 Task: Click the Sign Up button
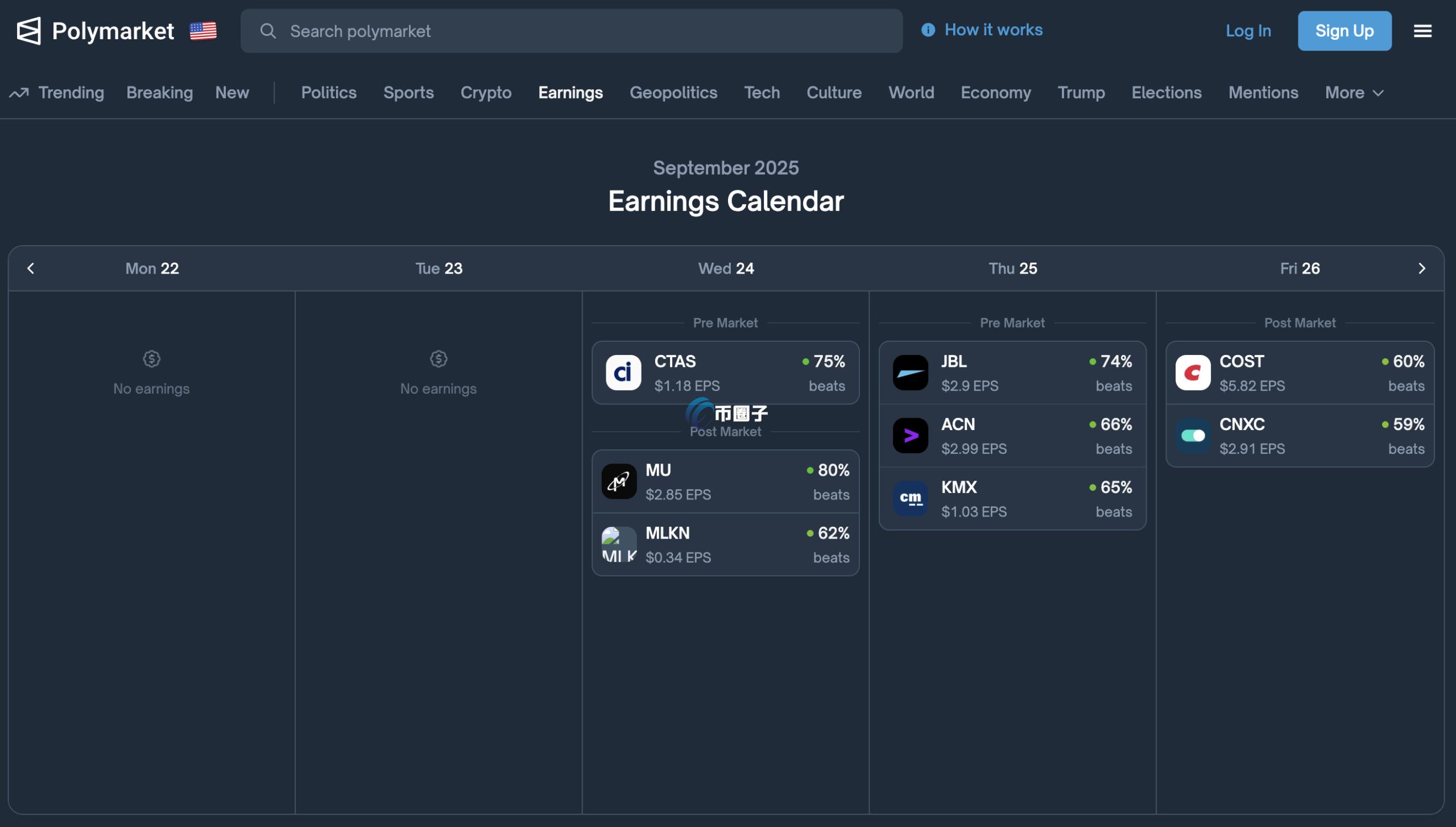click(1344, 31)
